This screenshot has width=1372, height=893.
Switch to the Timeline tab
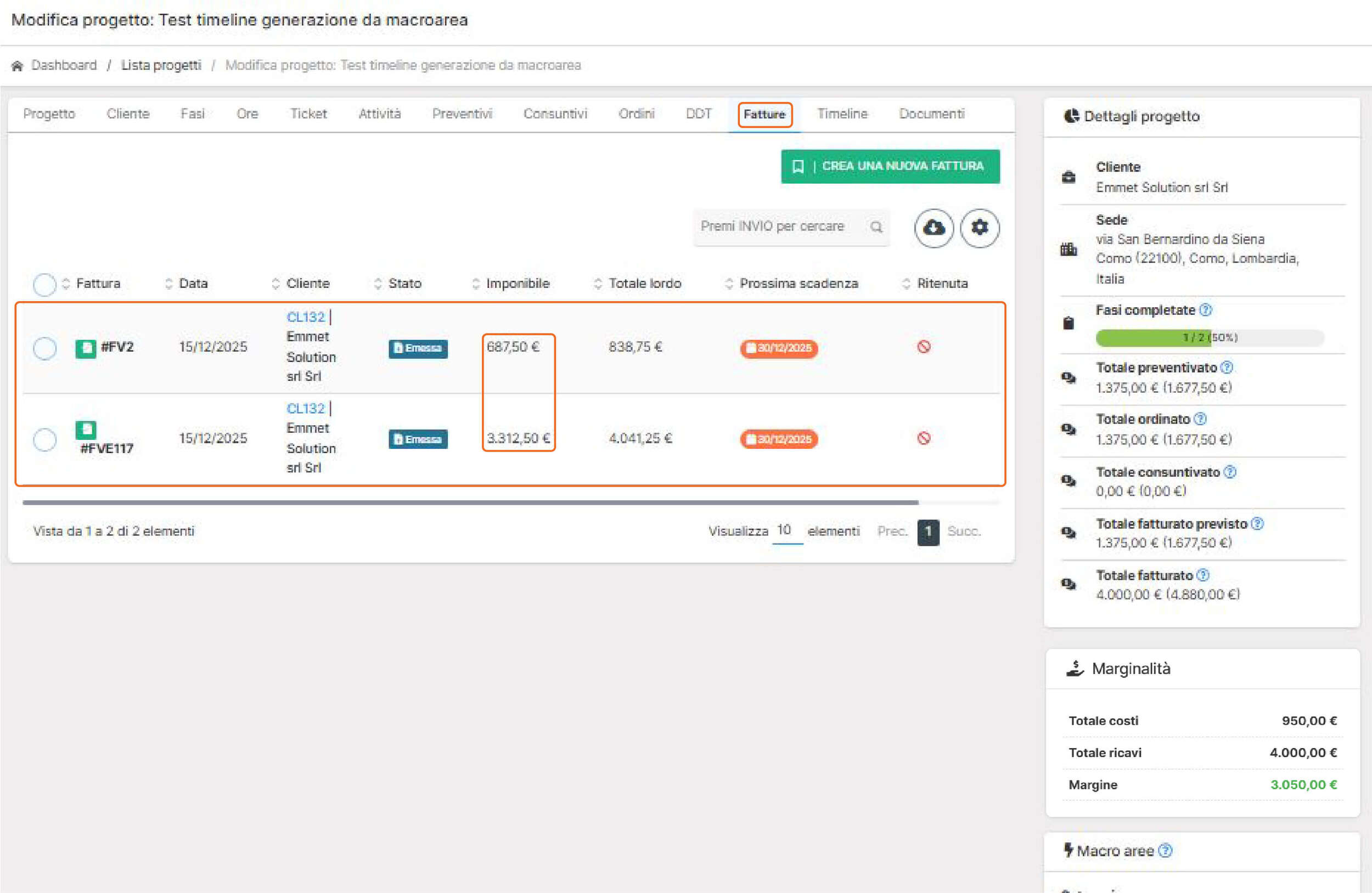tap(842, 114)
